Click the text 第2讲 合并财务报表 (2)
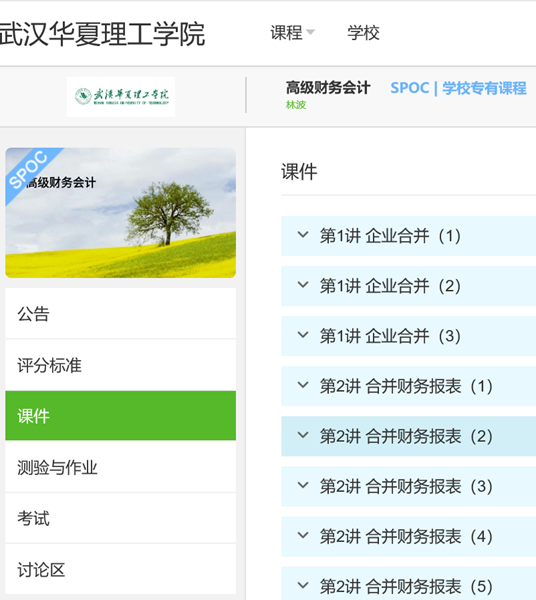The height and width of the screenshot is (600, 536). (x=406, y=436)
